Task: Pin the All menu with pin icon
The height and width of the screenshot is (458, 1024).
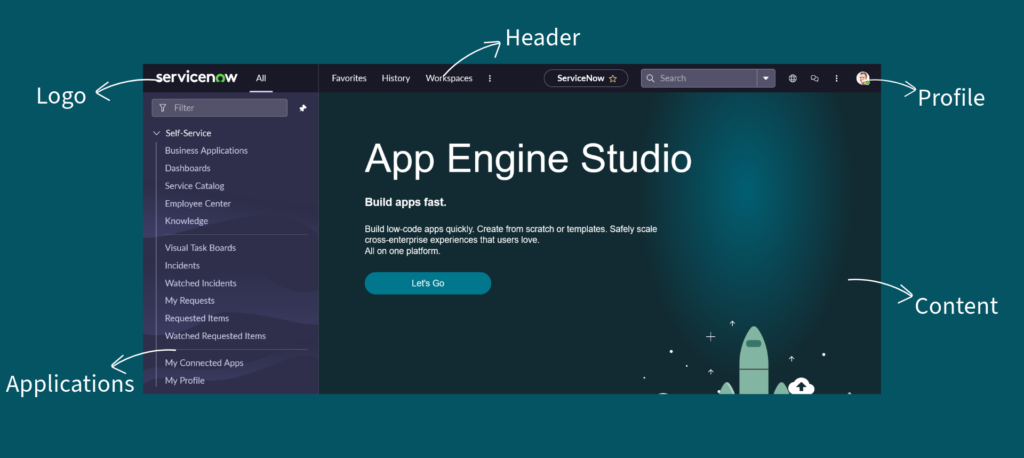Action: (302, 108)
